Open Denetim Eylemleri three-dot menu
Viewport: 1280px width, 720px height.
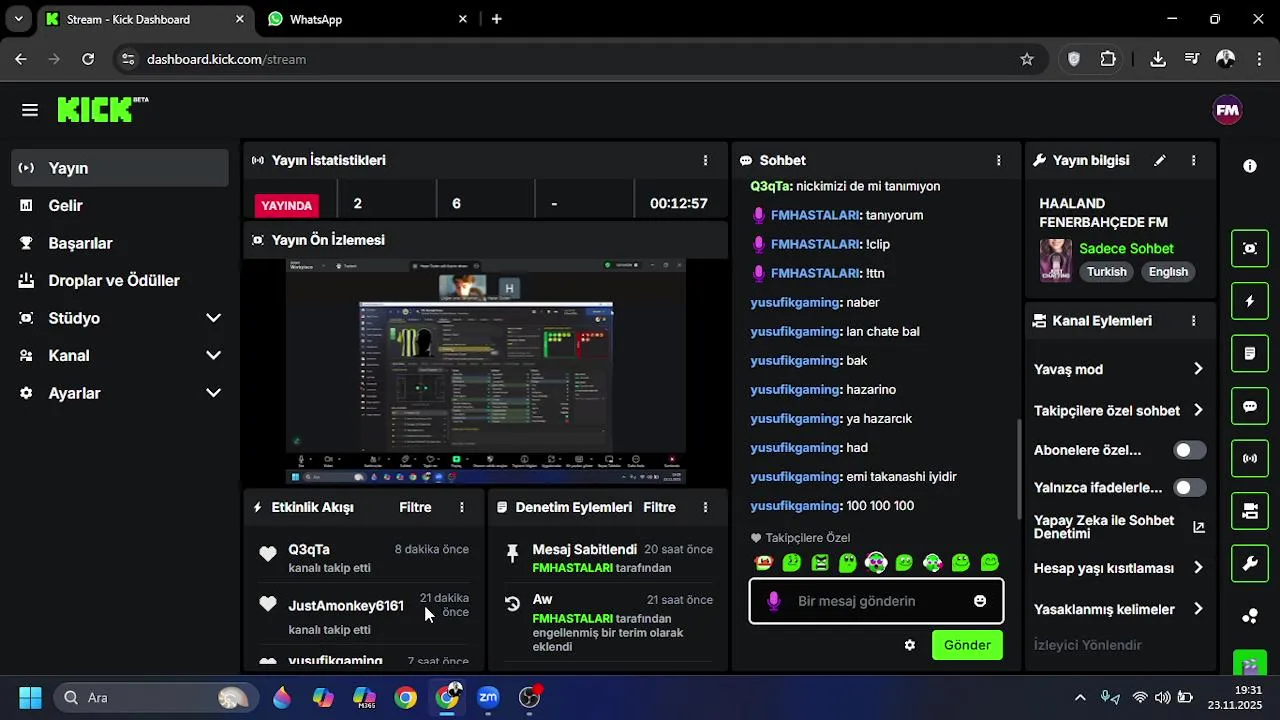tap(705, 507)
